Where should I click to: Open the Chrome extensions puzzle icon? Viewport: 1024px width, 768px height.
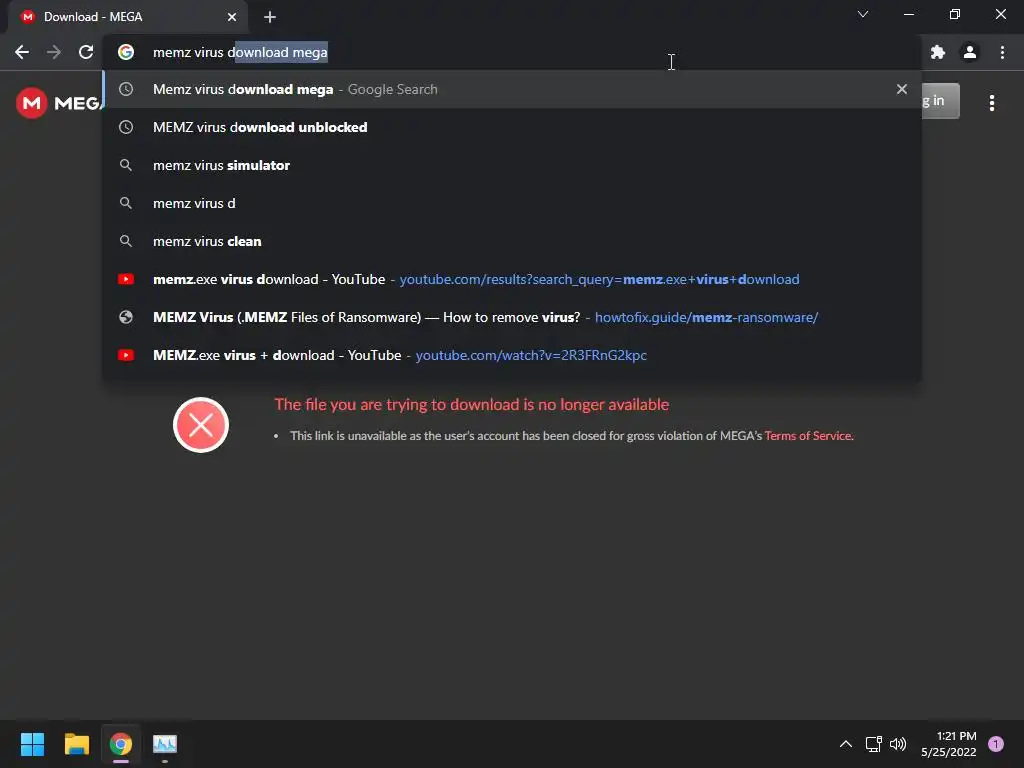click(x=938, y=52)
